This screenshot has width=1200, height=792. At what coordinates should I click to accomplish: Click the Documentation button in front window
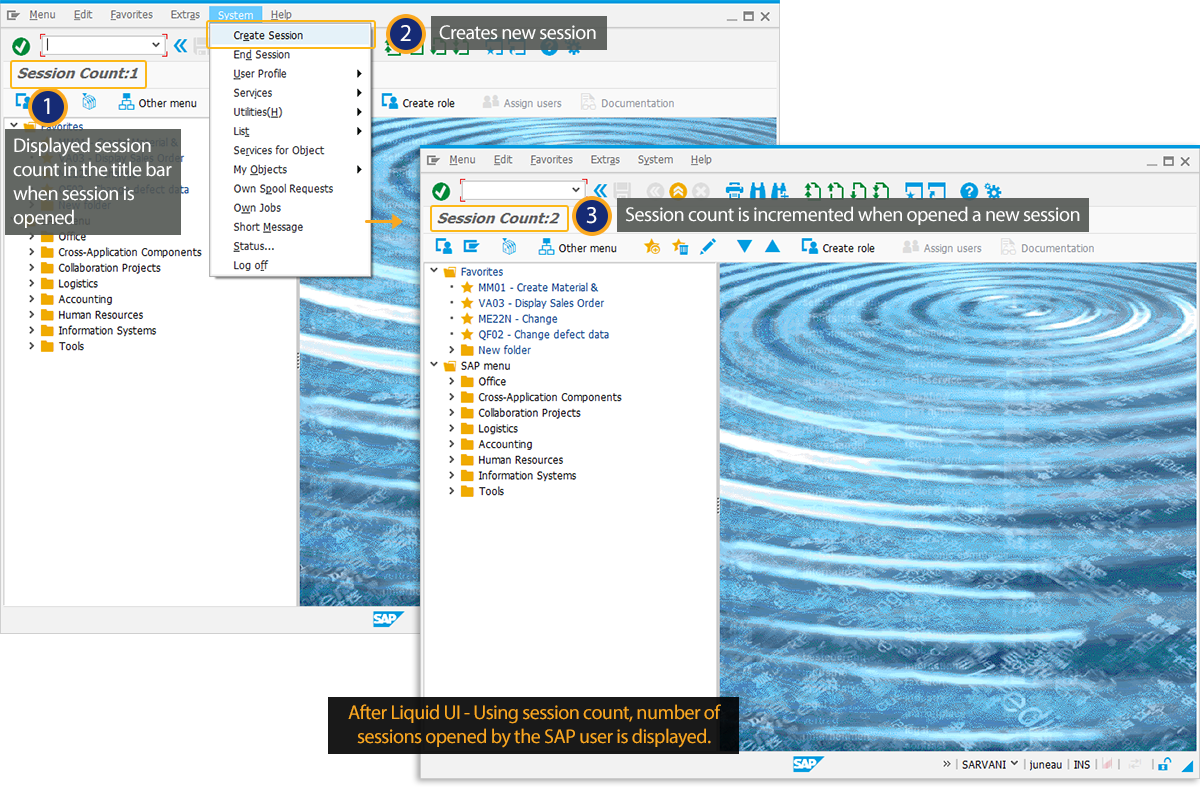1047,248
